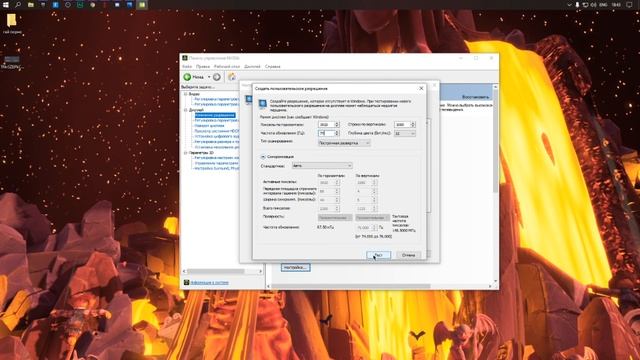The width and height of the screenshot is (640, 360).
Task: Open the Назад history dropdown arrow
Action: tap(209, 77)
